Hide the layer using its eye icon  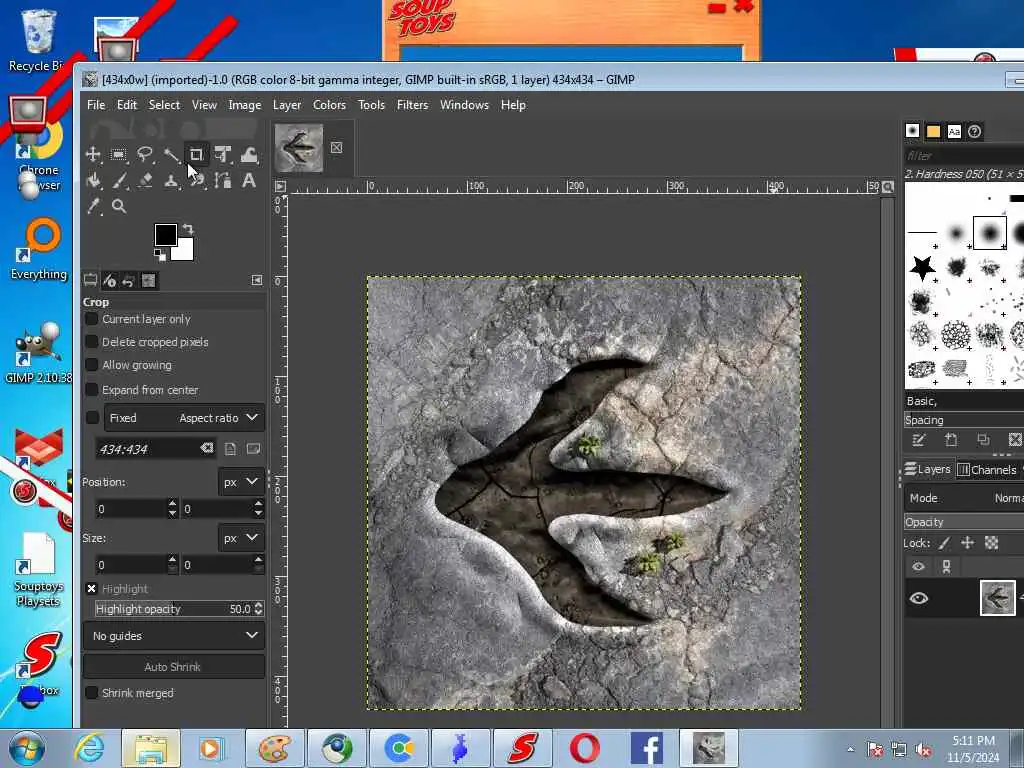tap(918, 598)
